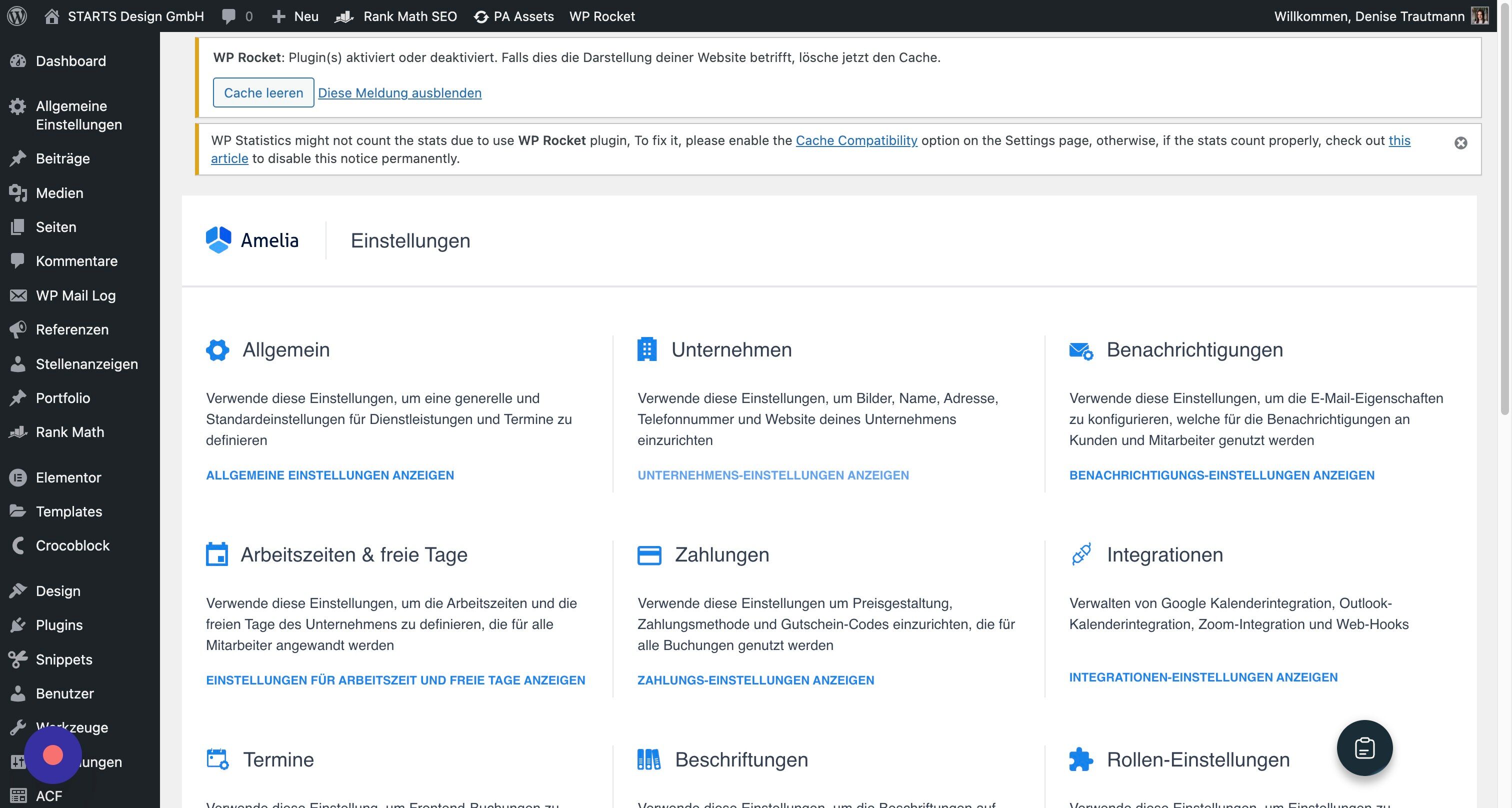Click the Amelia logo icon
The height and width of the screenshot is (808, 1512).
(218, 240)
